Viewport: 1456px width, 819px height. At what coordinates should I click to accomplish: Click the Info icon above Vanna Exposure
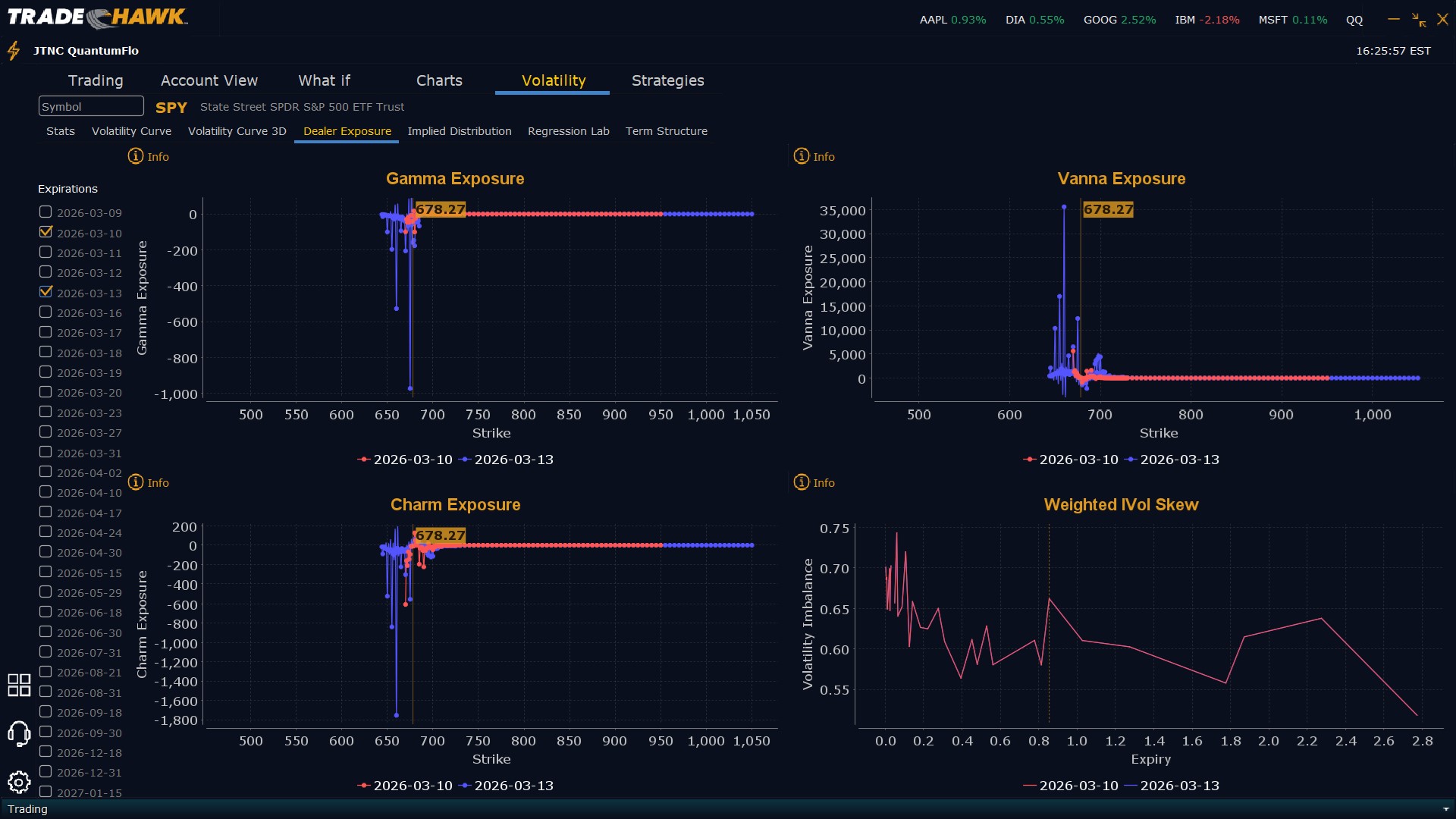(802, 156)
